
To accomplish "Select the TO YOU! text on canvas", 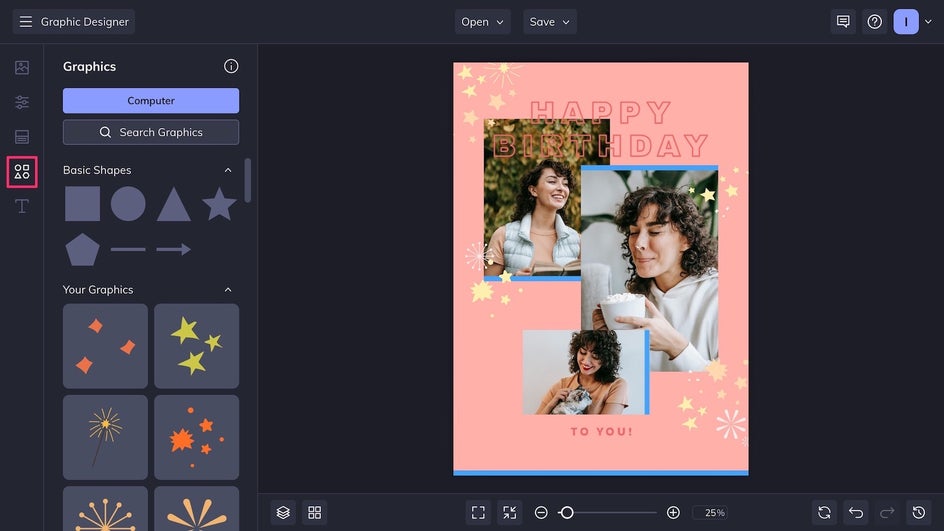I will pyautogui.click(x=601, y=432).
